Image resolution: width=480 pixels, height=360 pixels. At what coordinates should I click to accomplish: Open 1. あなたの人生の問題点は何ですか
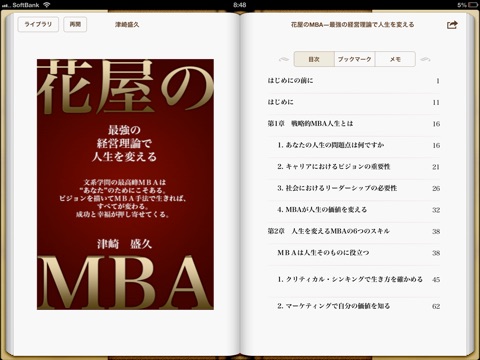pos(354,145)
